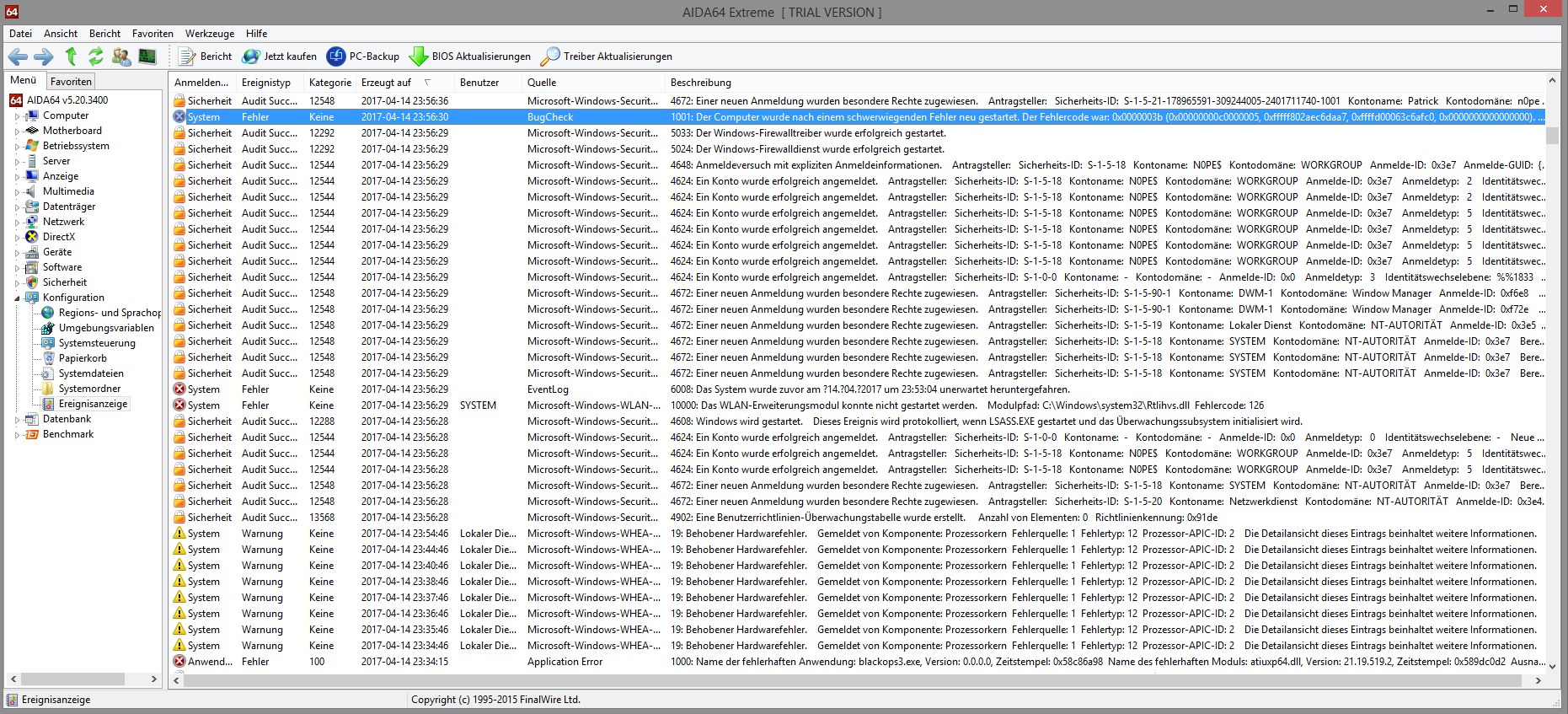Click the event list vertical scrollbar thumb

pyautogui.click(x=1553, y=135)
